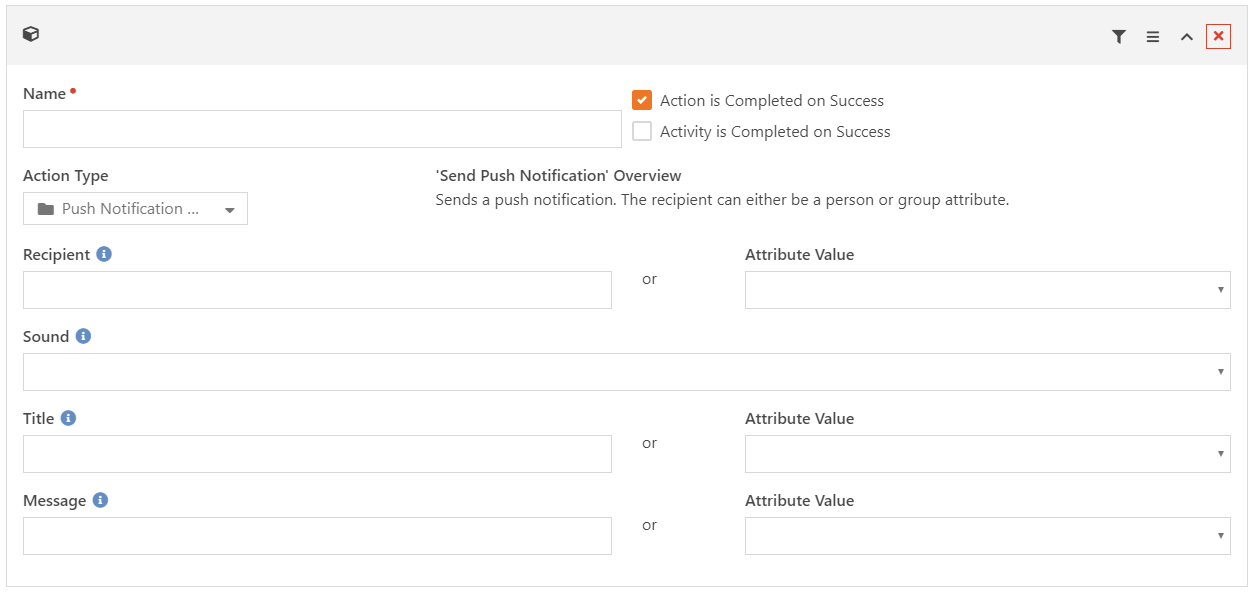1255x593 pixels.
Task: Click the cube icon in panel header
Action: point(31,34)
